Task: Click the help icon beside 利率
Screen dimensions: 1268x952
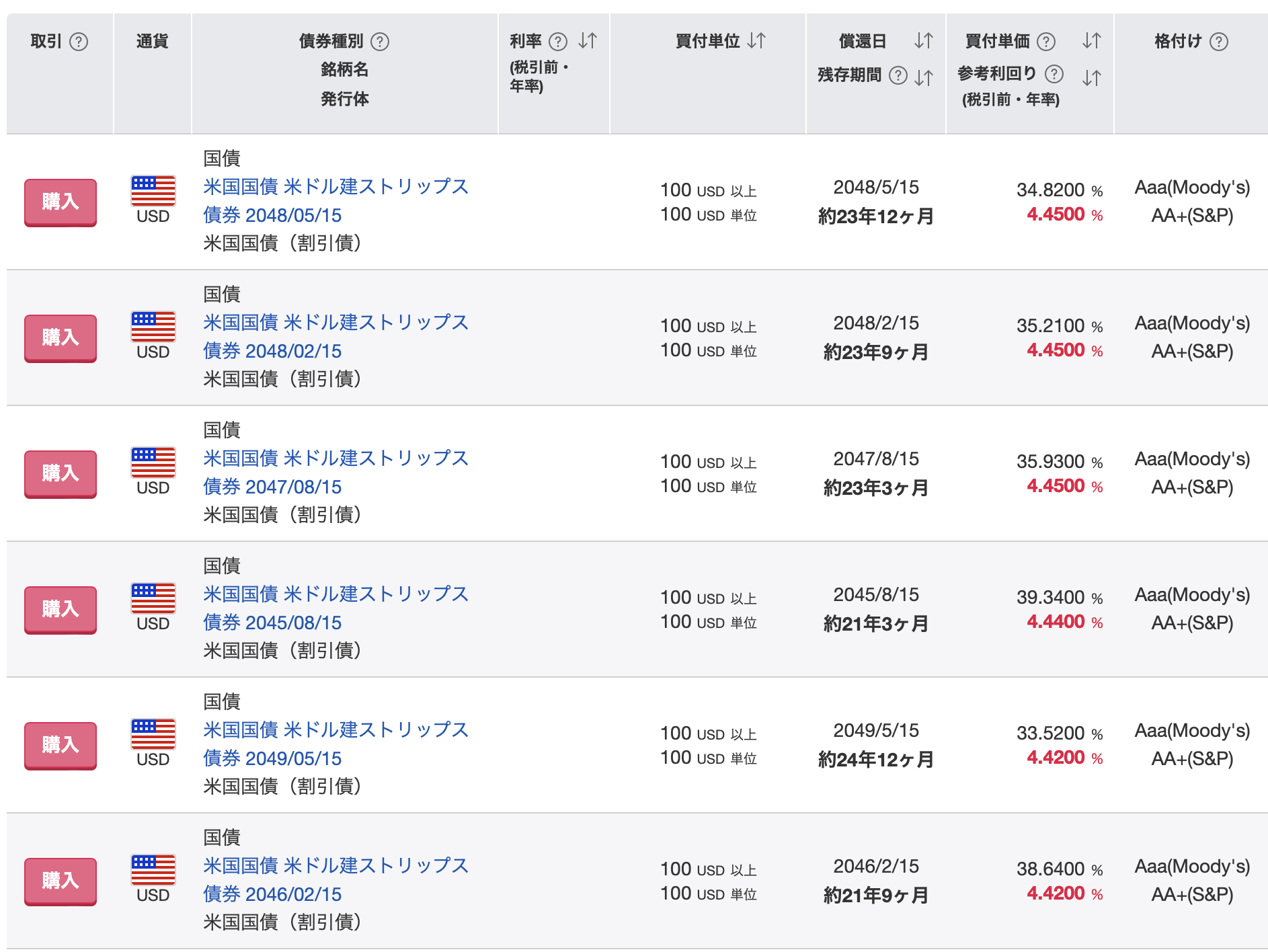Action: [557, 42]
